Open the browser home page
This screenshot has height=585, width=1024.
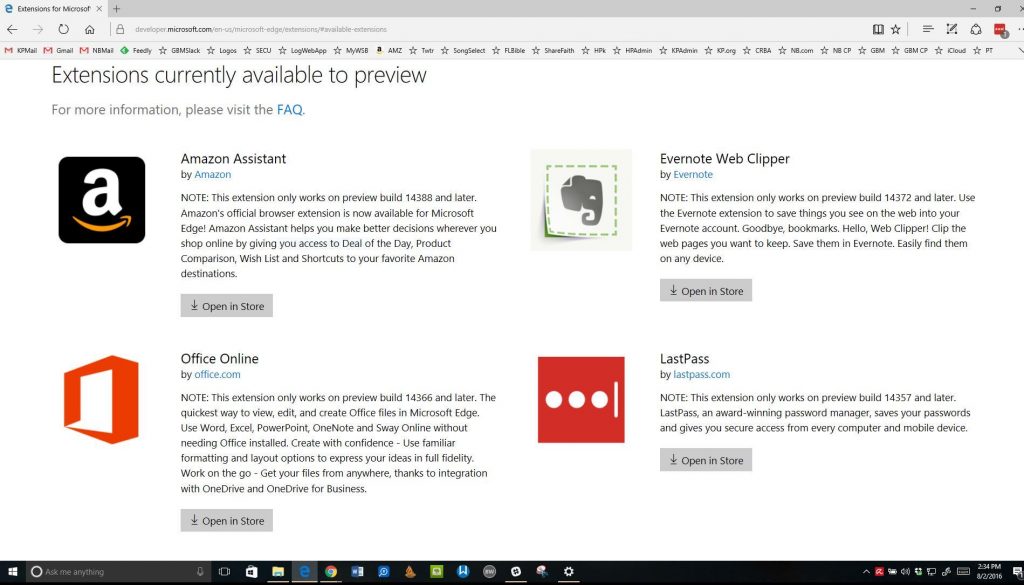click(x=90, y=29)
